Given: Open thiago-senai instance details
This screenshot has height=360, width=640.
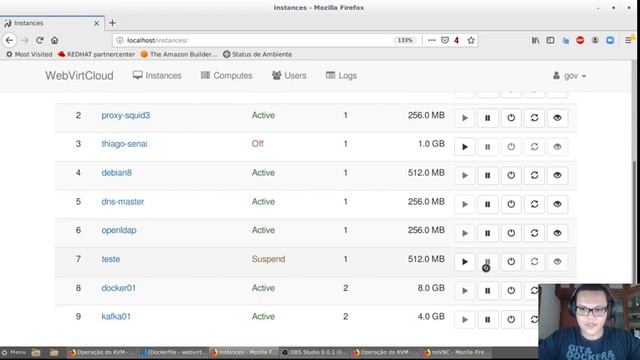Looking at the screenshot, I should 124,144.
